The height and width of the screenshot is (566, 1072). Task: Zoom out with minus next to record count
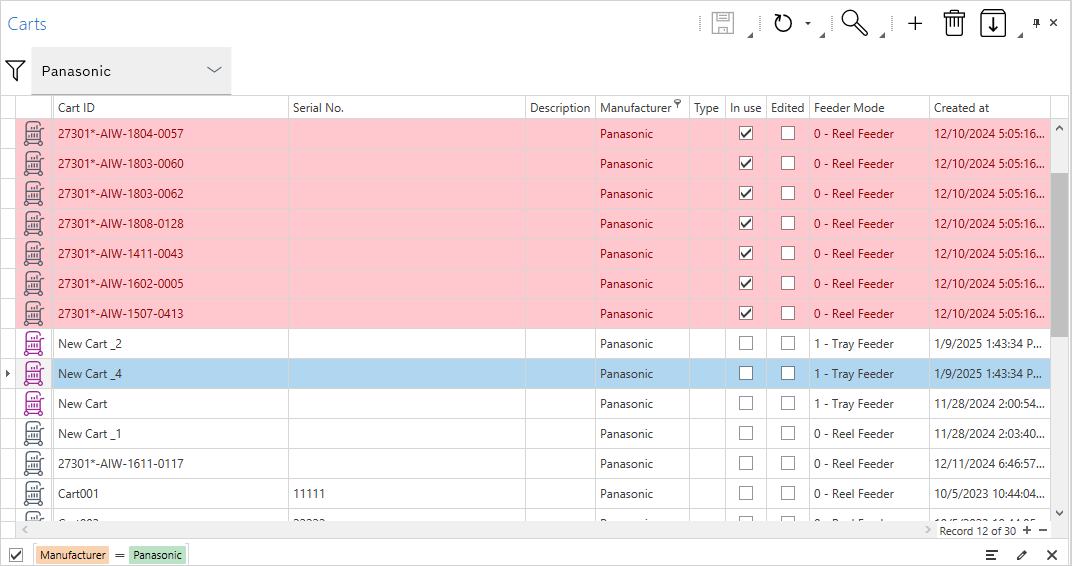coord(1043,530)
